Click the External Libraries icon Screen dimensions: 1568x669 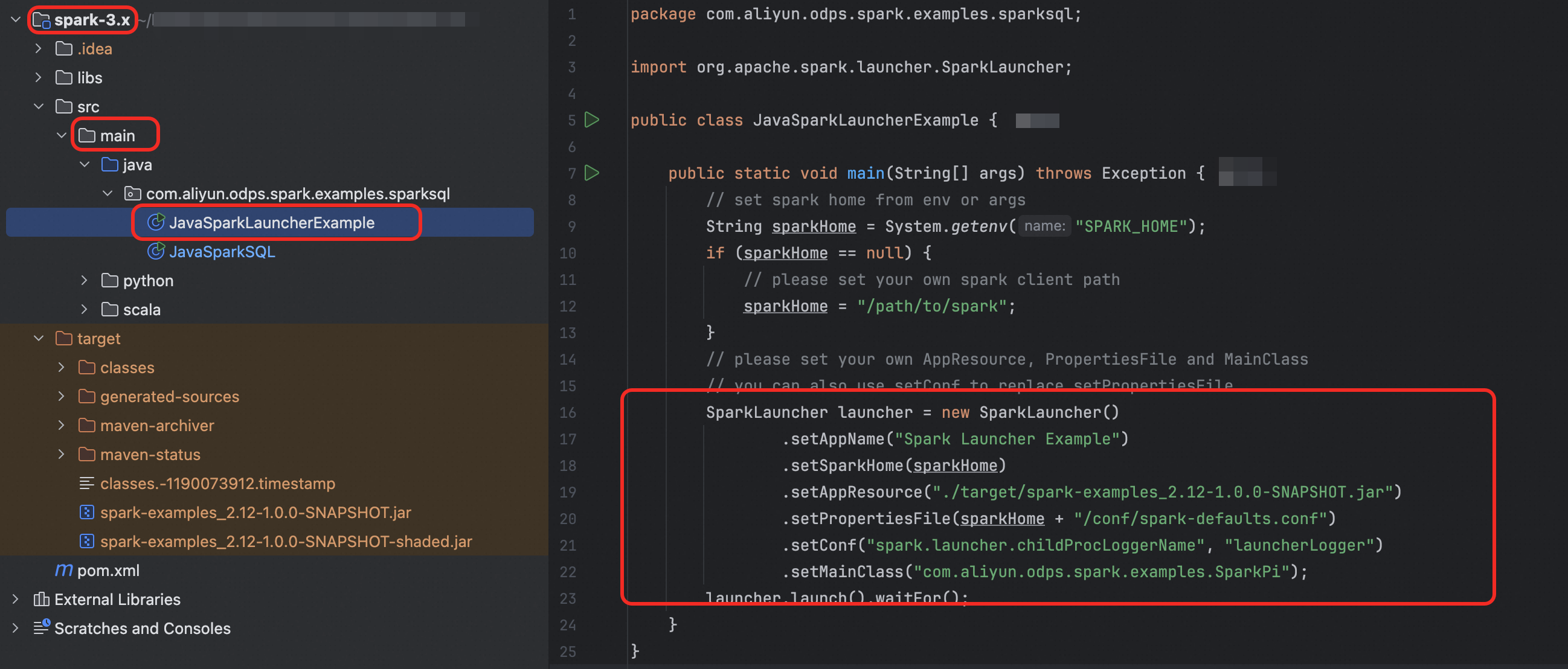click(x=41, y=599)
